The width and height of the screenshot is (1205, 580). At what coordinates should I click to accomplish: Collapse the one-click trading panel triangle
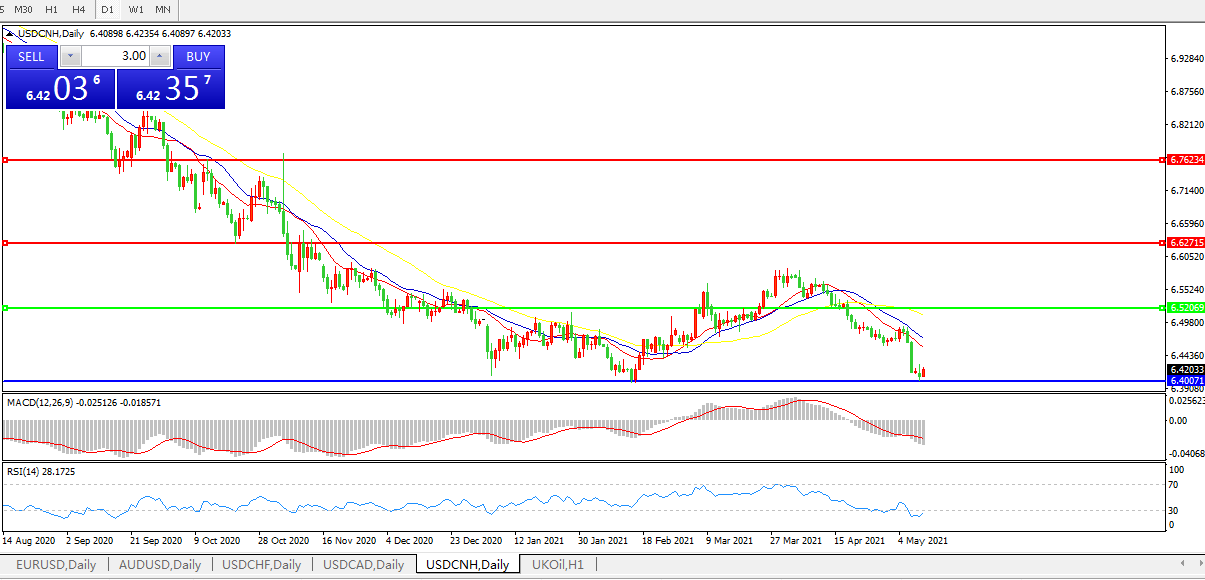click(11, 33)
